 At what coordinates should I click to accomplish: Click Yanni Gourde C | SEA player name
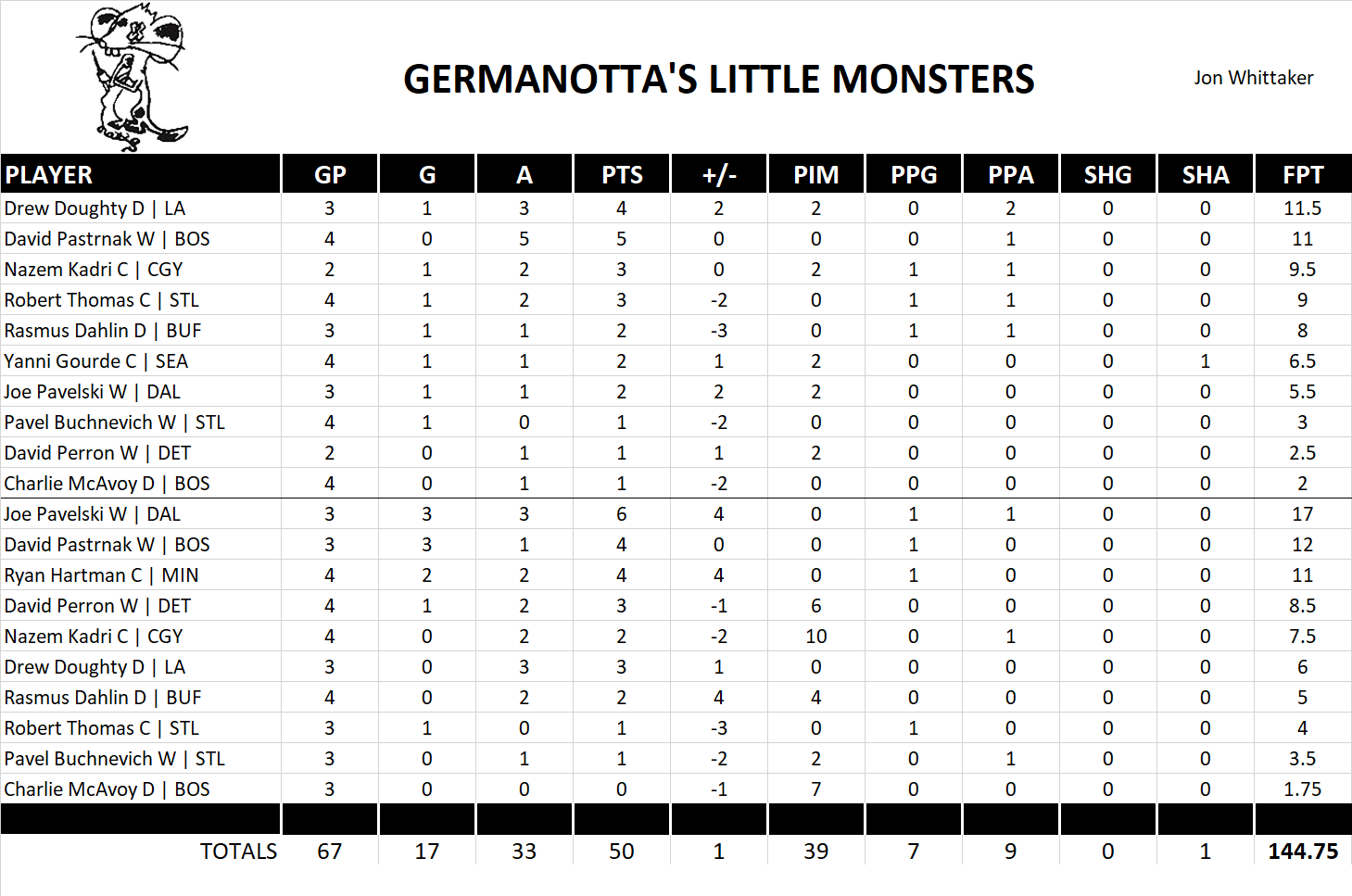click(x=95, y=361)
